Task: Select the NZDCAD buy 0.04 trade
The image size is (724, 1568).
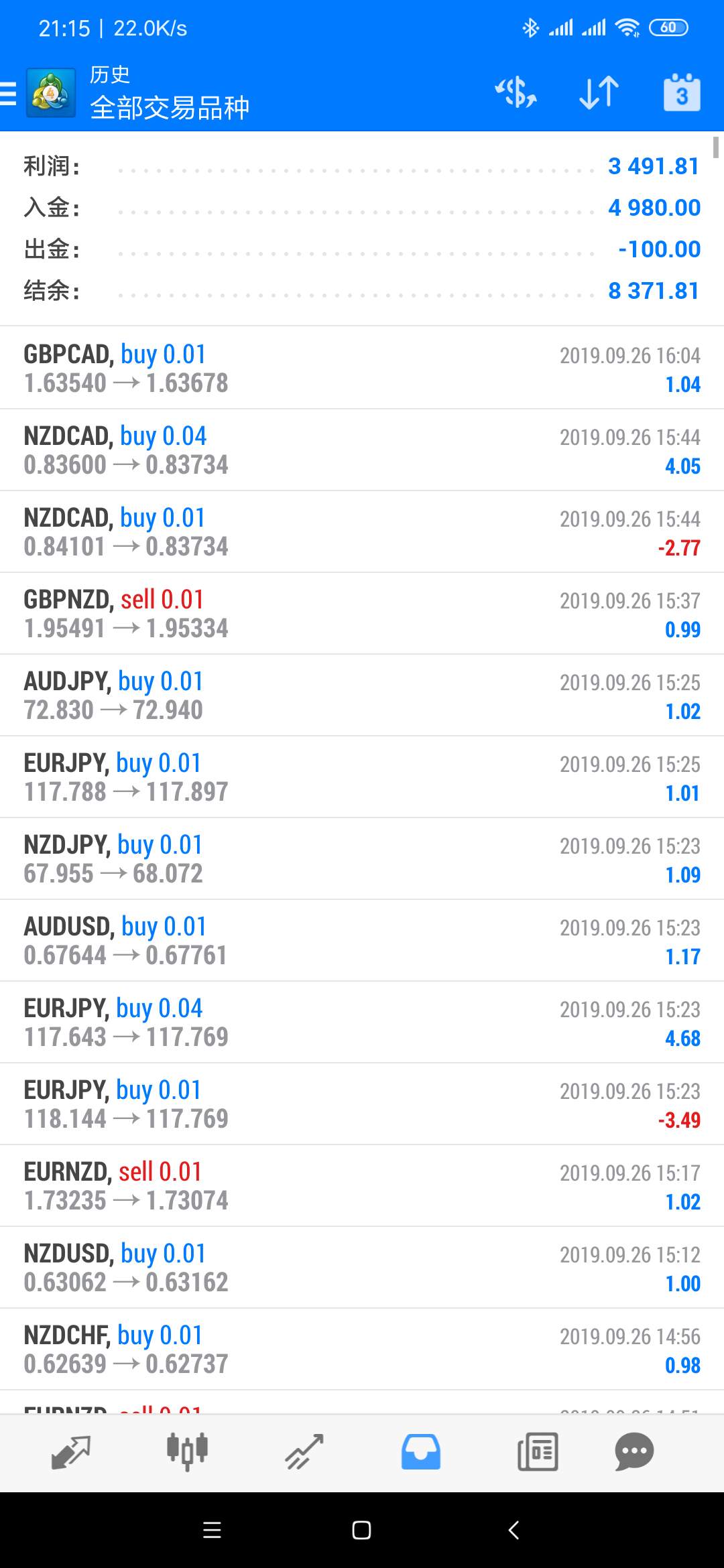Action: (362, 450)
